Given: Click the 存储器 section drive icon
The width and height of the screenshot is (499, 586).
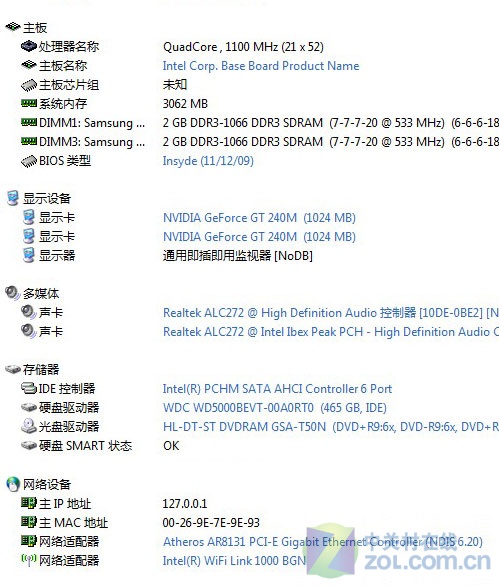Looking at the screenshot, I should click(13, 369).
